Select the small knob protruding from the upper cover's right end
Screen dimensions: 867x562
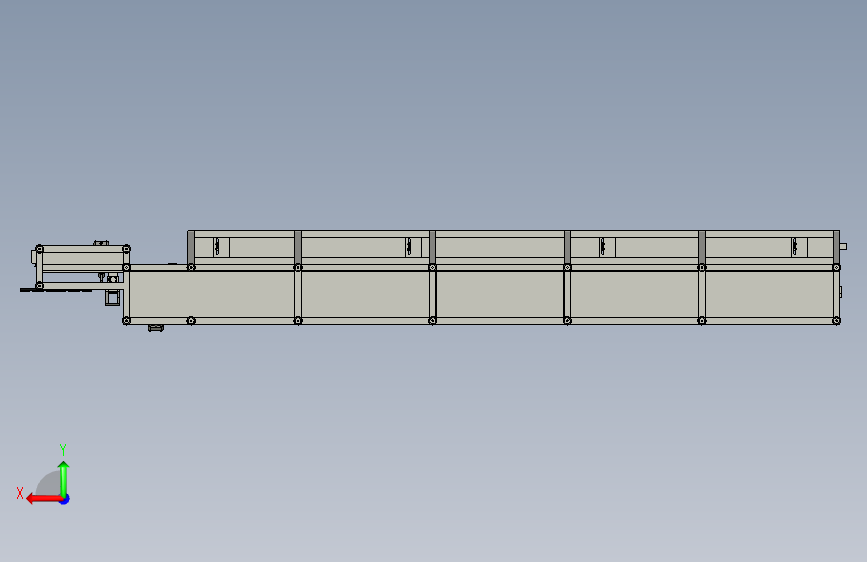pos(843,247)
